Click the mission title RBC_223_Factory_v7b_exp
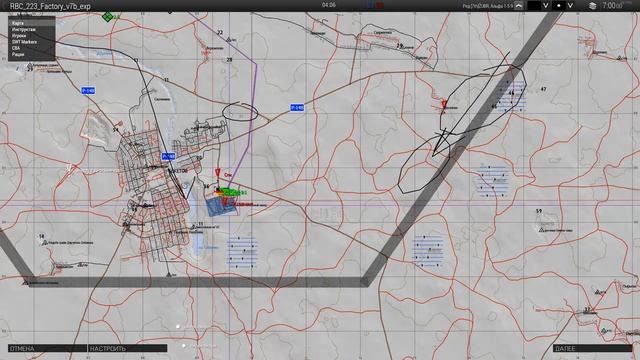The width and height of the screenshot is (640, 360). [50, 6]
